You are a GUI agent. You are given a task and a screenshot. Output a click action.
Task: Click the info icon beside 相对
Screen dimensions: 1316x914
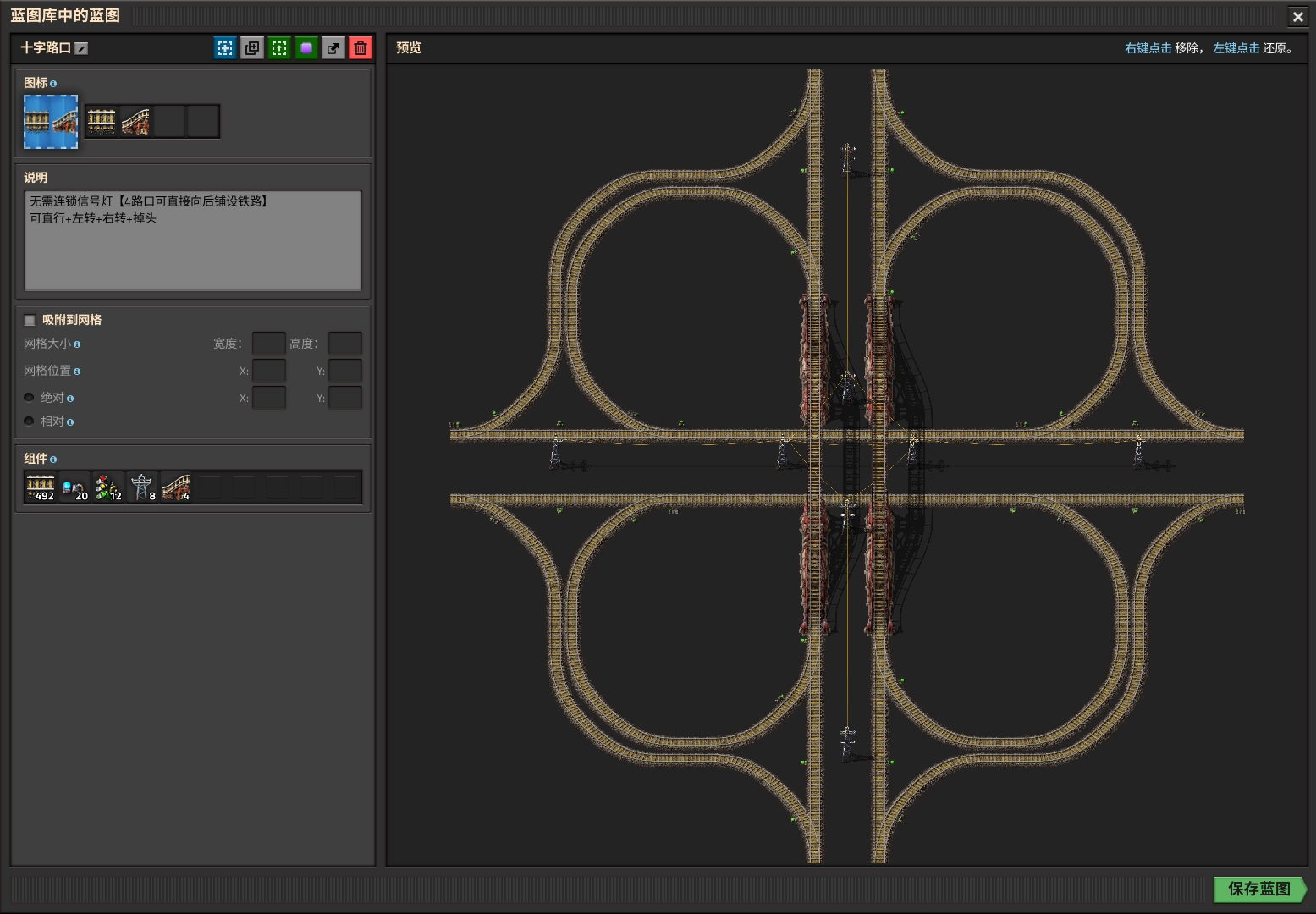tap(70, 422)
